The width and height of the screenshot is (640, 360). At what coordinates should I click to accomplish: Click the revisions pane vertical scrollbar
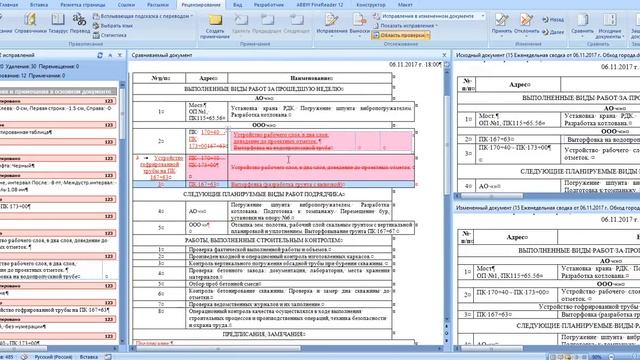click(x=122, y=212)
